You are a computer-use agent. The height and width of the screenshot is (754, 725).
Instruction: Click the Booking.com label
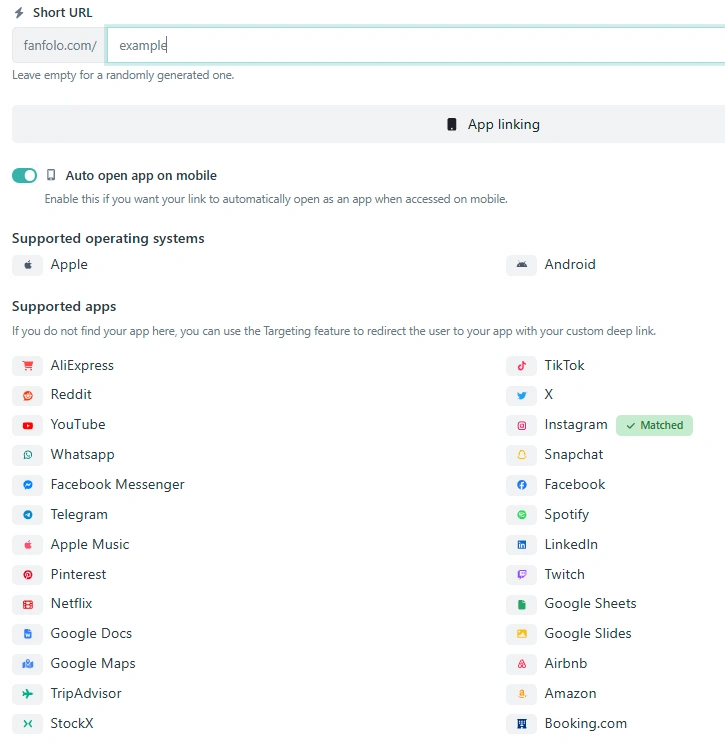[586, 724]
